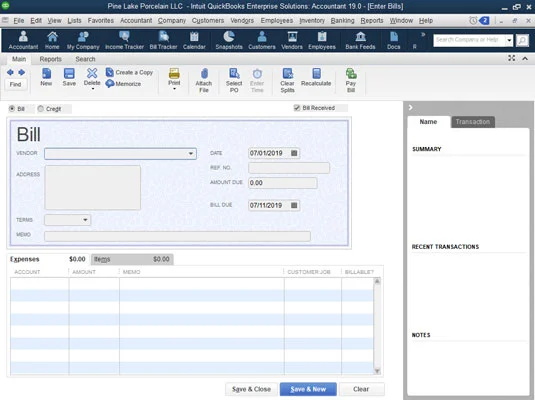Memorize this bill
The image size is (535, 400).
click(124, 84)
